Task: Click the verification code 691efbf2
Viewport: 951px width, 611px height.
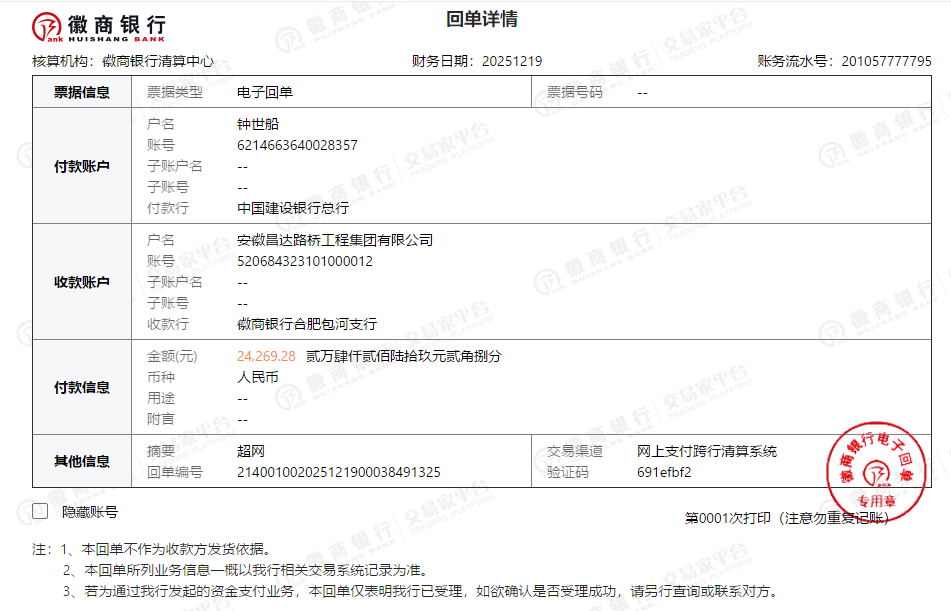Action: pyautogui.click(x=664, y=472)
